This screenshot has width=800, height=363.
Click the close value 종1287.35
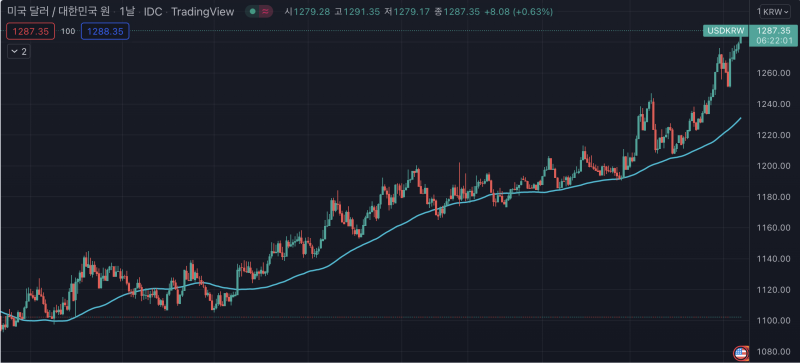[457, 11]
